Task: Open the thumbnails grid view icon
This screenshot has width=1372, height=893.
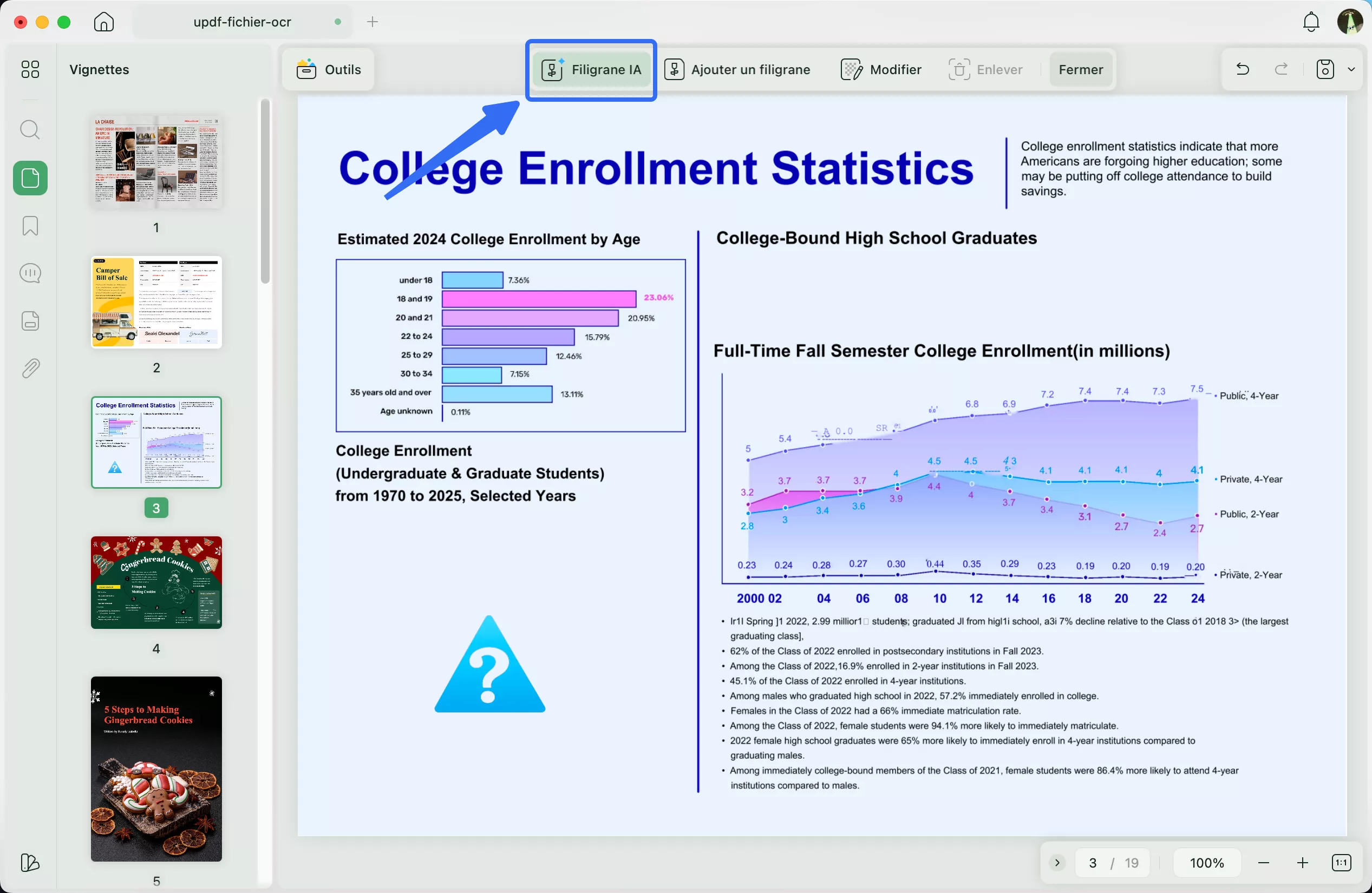Action: point(30,69)
